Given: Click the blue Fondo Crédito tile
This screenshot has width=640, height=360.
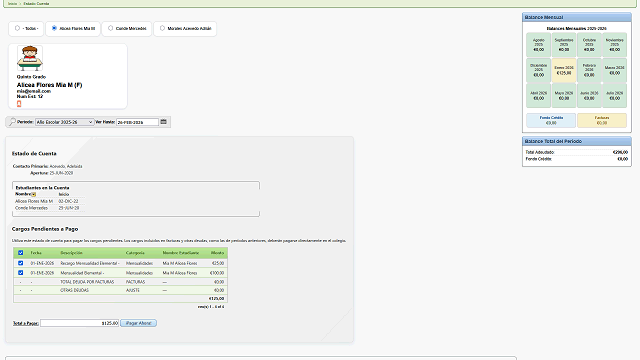Looking at the screenshot, I should (x=551, y=120).
